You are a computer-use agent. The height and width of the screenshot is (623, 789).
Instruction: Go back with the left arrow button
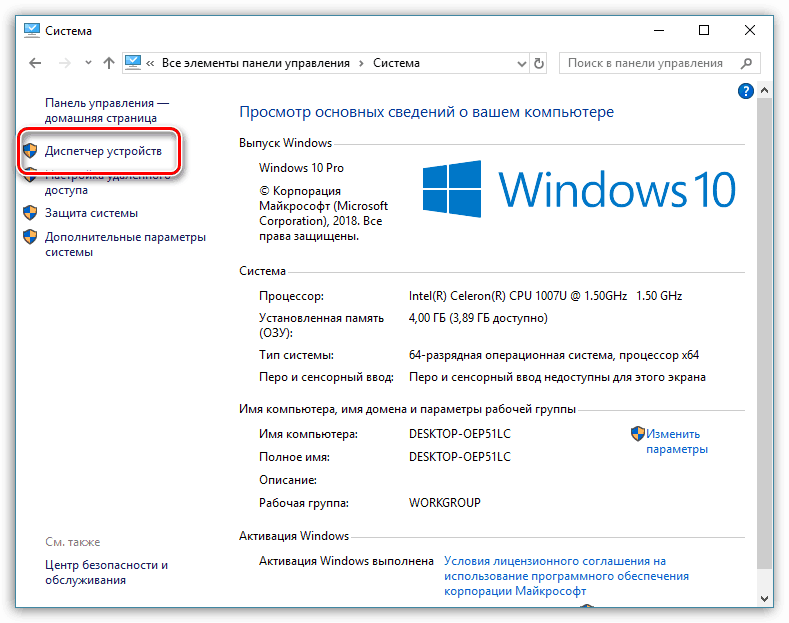coord(35,63)
